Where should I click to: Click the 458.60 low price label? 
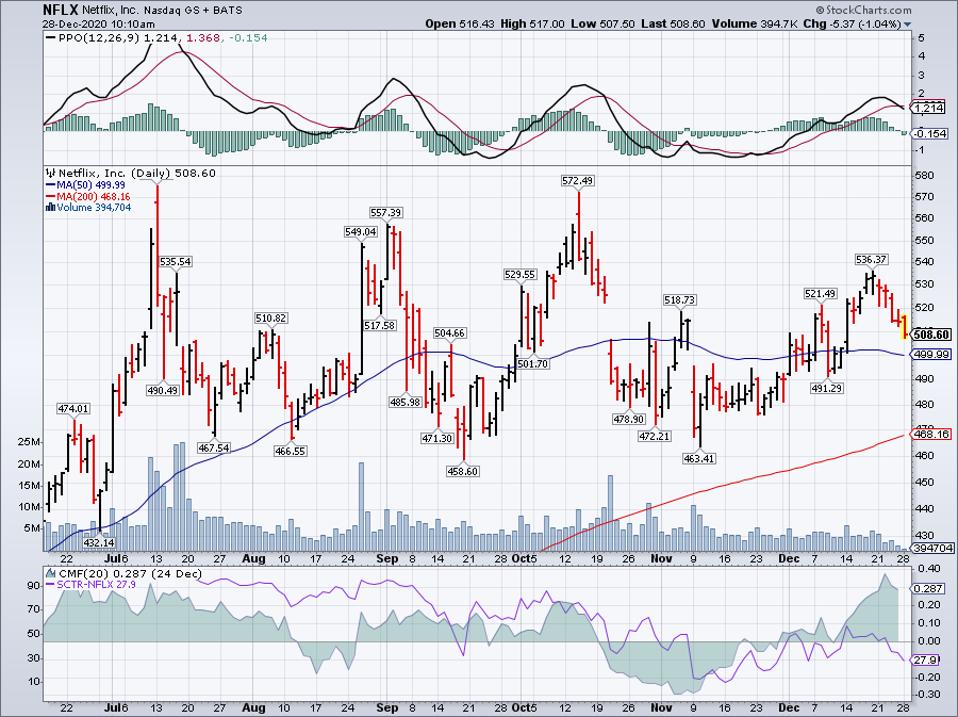pos(463,471)
